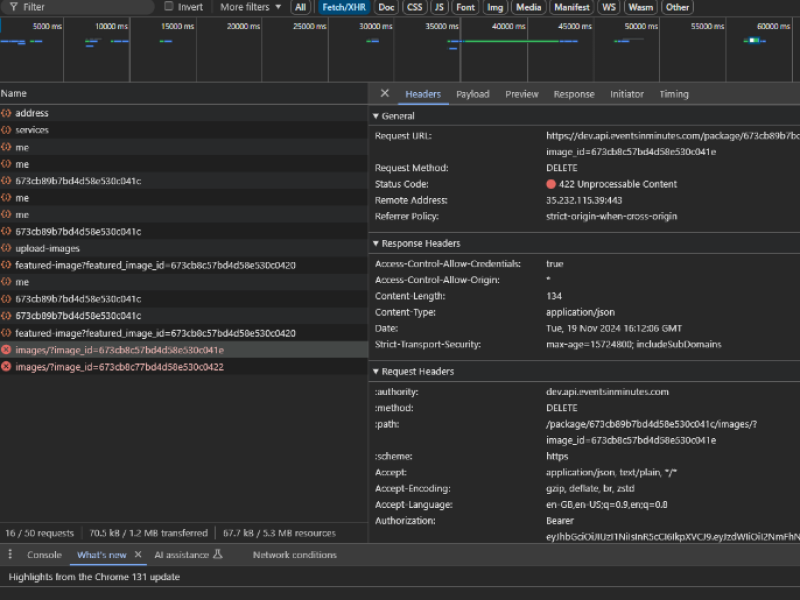This screenshot has height=600, width=800.
Task: Select the failed images request ending c041e
Action: (119, 350)
